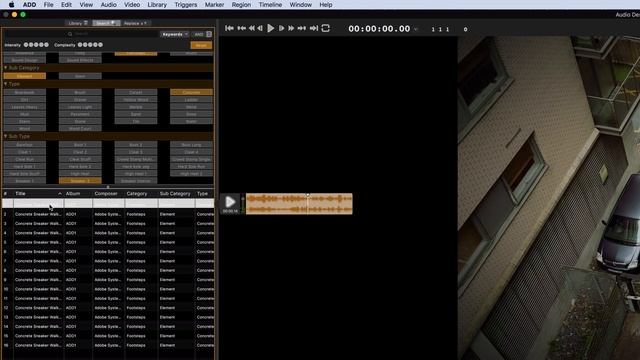The width and height of the screenshot is (640, 360).
Task: Click the Album column header
Action: pyautogui.click(x=78, y=193)
